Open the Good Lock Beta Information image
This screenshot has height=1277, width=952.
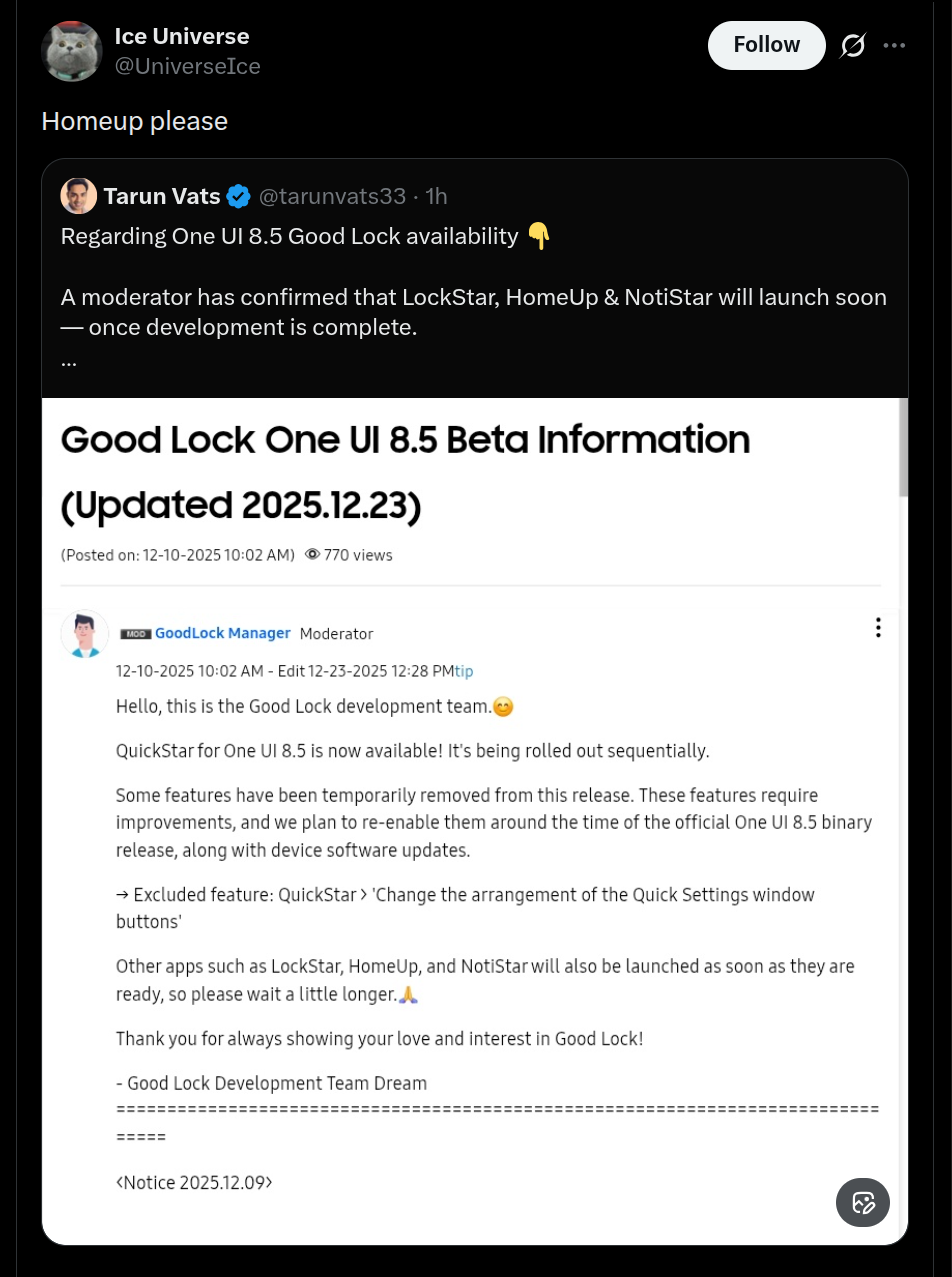pyautogui.click(x=475, y=820)
